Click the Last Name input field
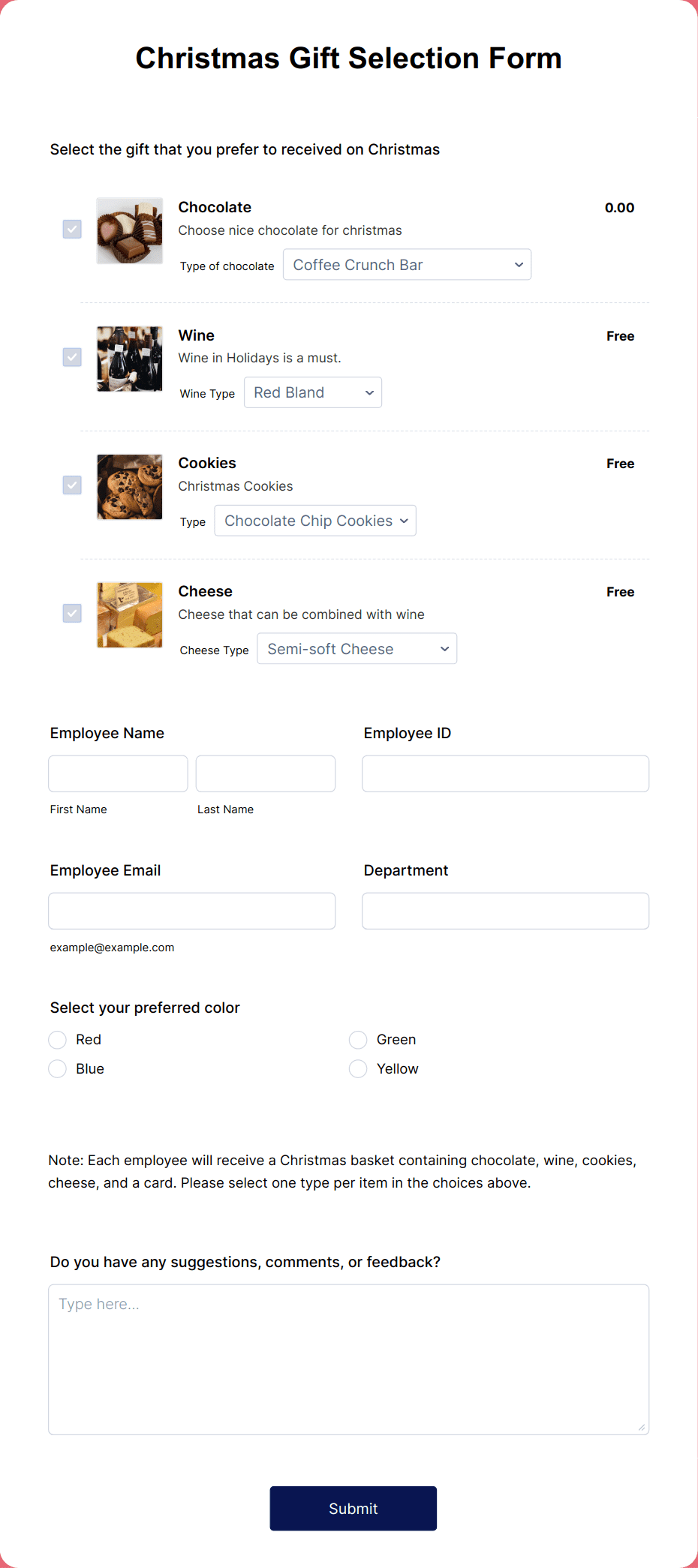 (265, 773)
